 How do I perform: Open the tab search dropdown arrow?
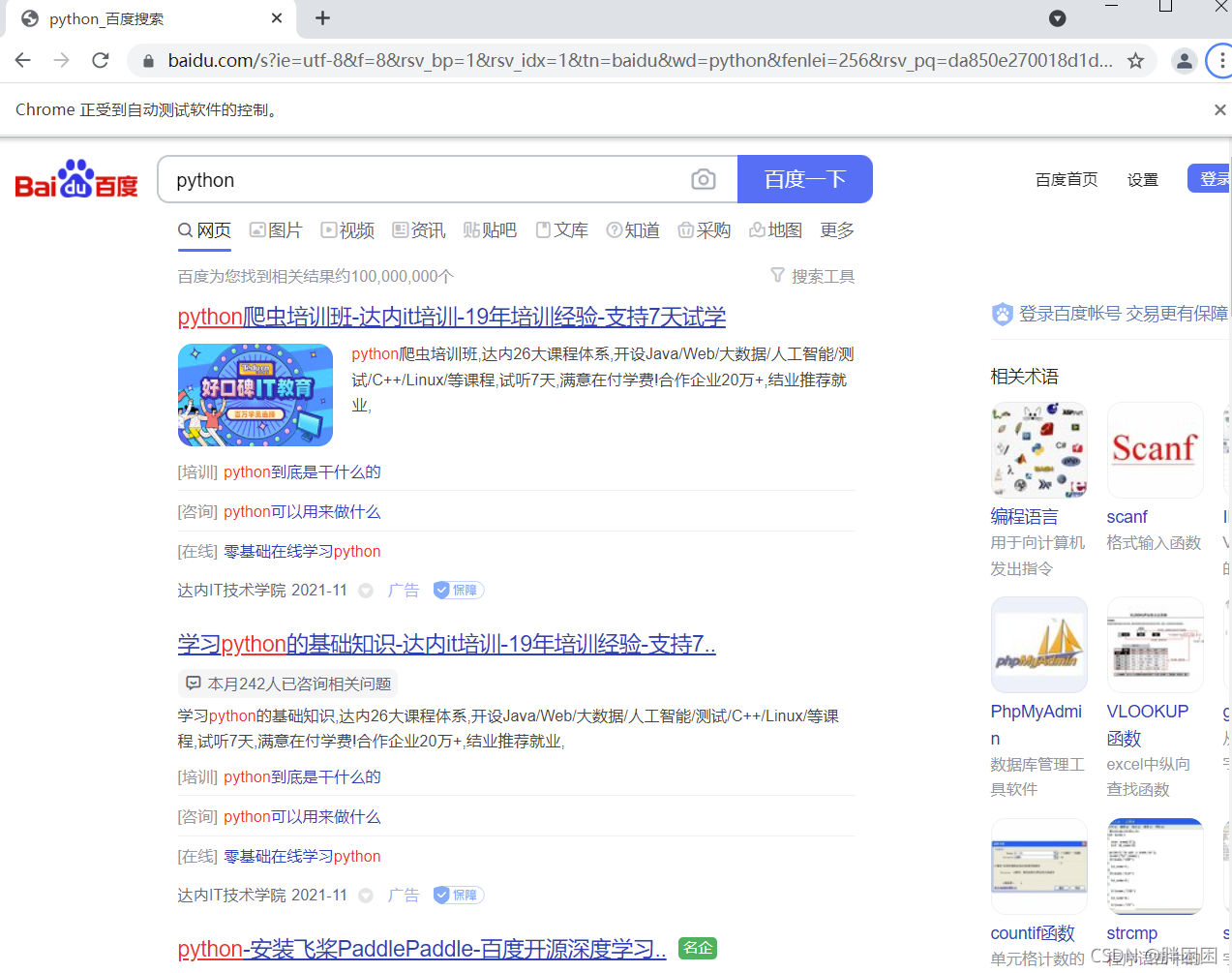coord(1058,18)
